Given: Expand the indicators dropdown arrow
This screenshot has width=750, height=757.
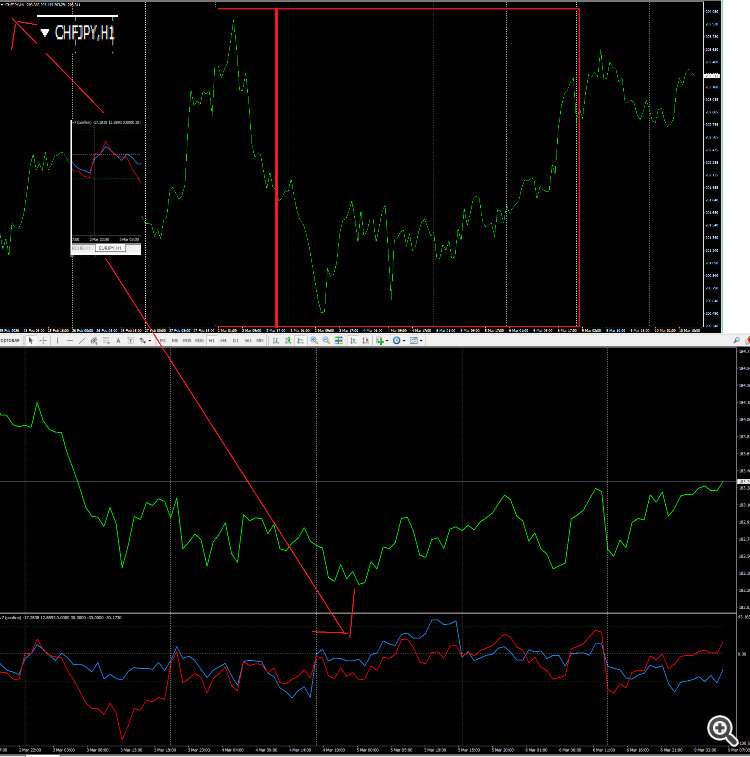Looking at the screenshot, I should 387,341.
